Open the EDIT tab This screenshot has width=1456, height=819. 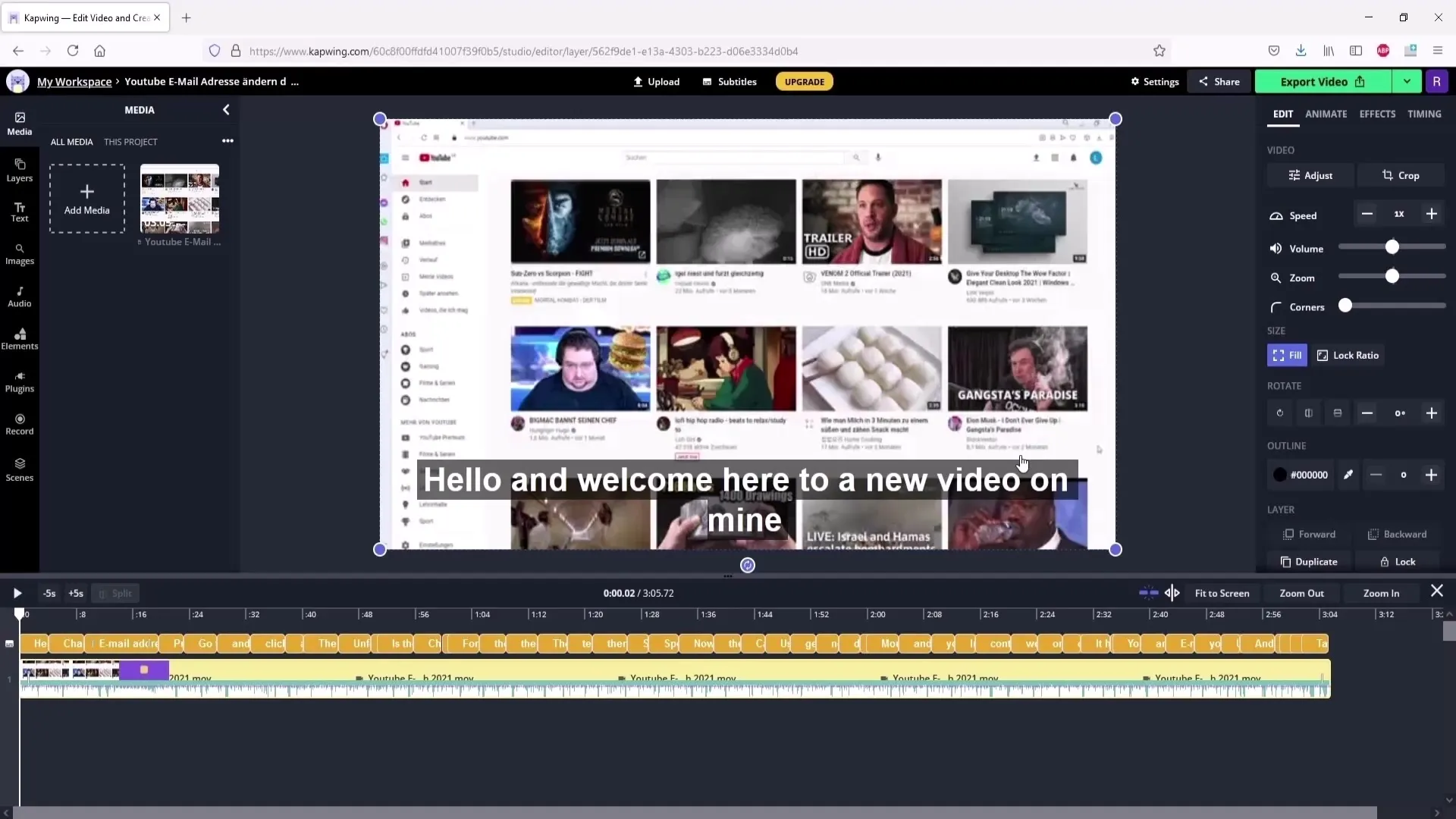(x=1283, y=114)
